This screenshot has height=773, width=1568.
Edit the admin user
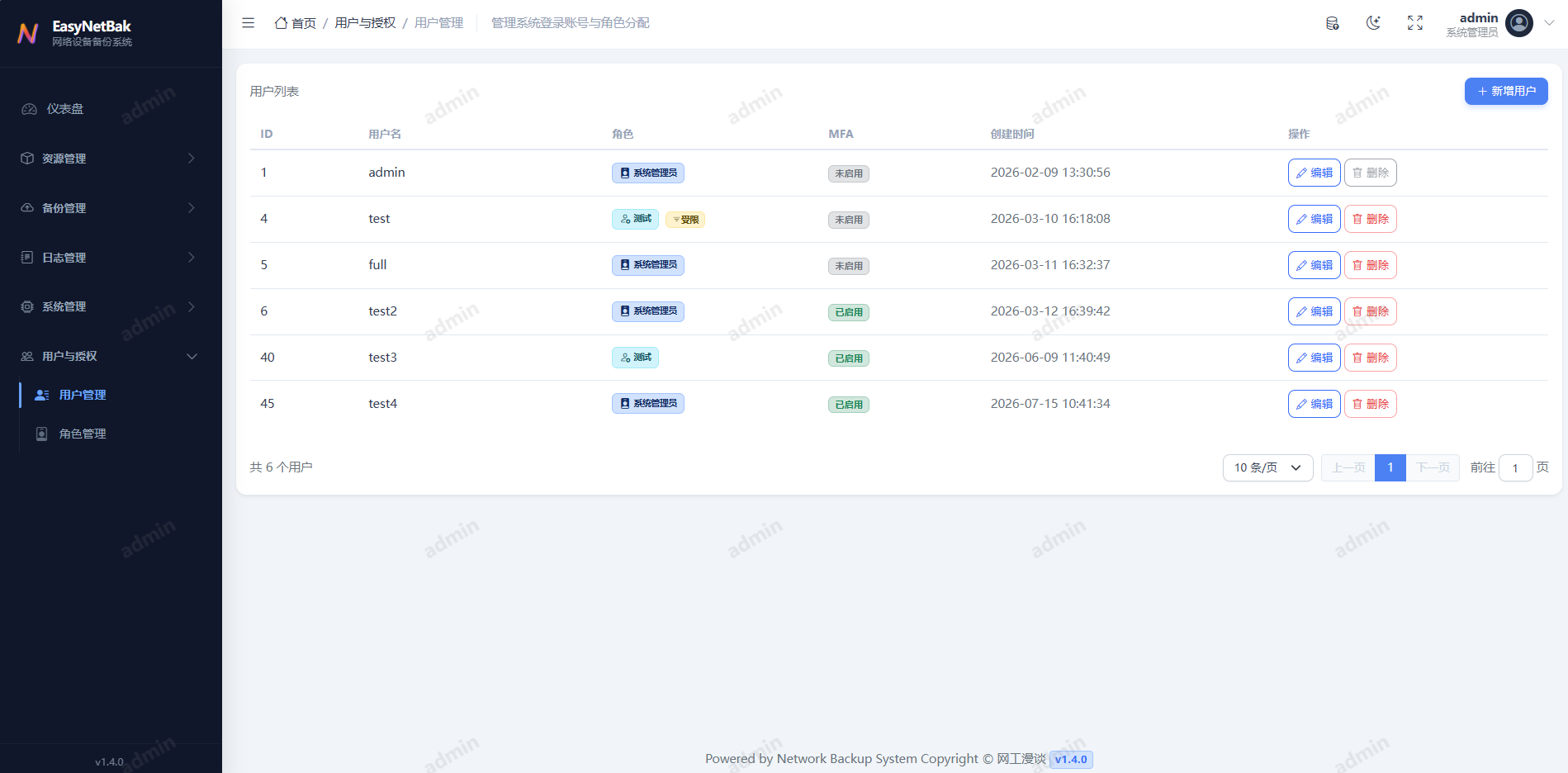pos(1314,173)
